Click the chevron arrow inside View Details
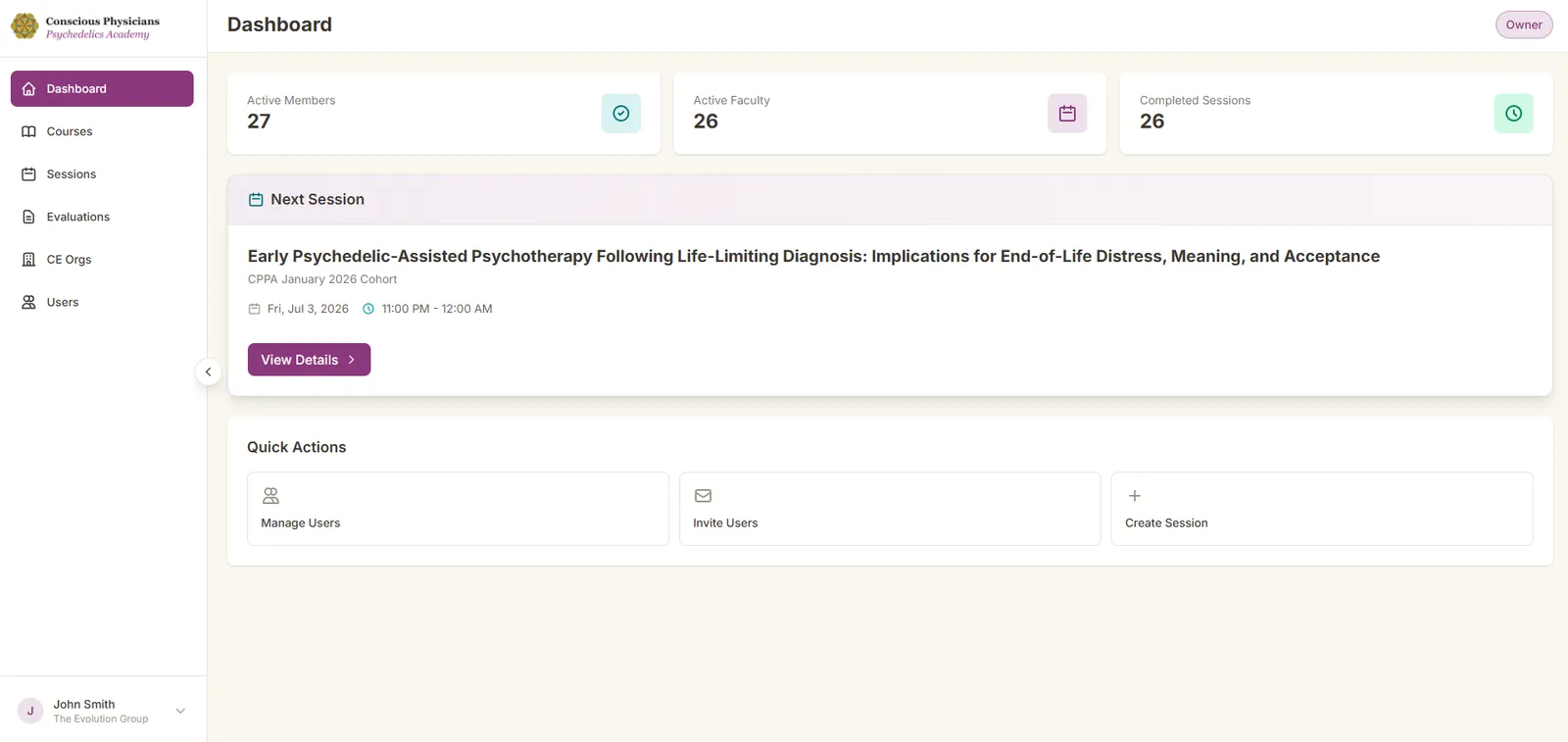Screen dimensions: 1568x742 (x=352, y=360)
